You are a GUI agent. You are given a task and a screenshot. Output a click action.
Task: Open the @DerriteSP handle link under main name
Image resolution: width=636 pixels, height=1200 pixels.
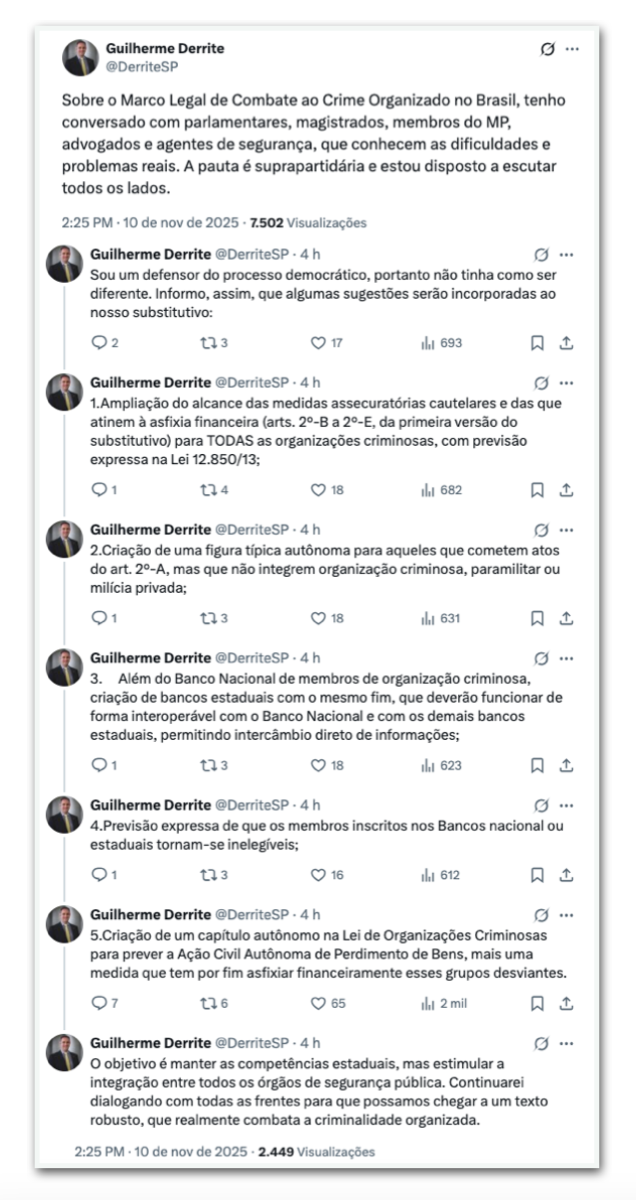click(x=143, y=66)
